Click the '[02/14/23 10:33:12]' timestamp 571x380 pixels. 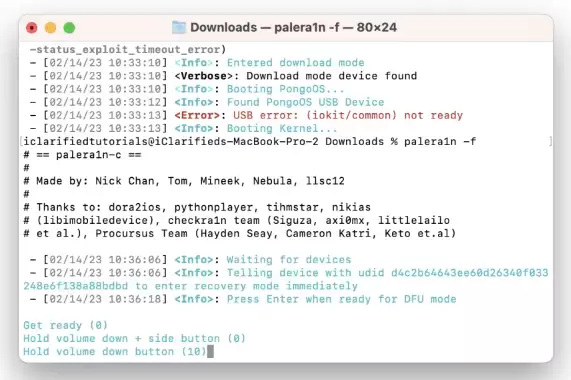click(x=105, y=102)
